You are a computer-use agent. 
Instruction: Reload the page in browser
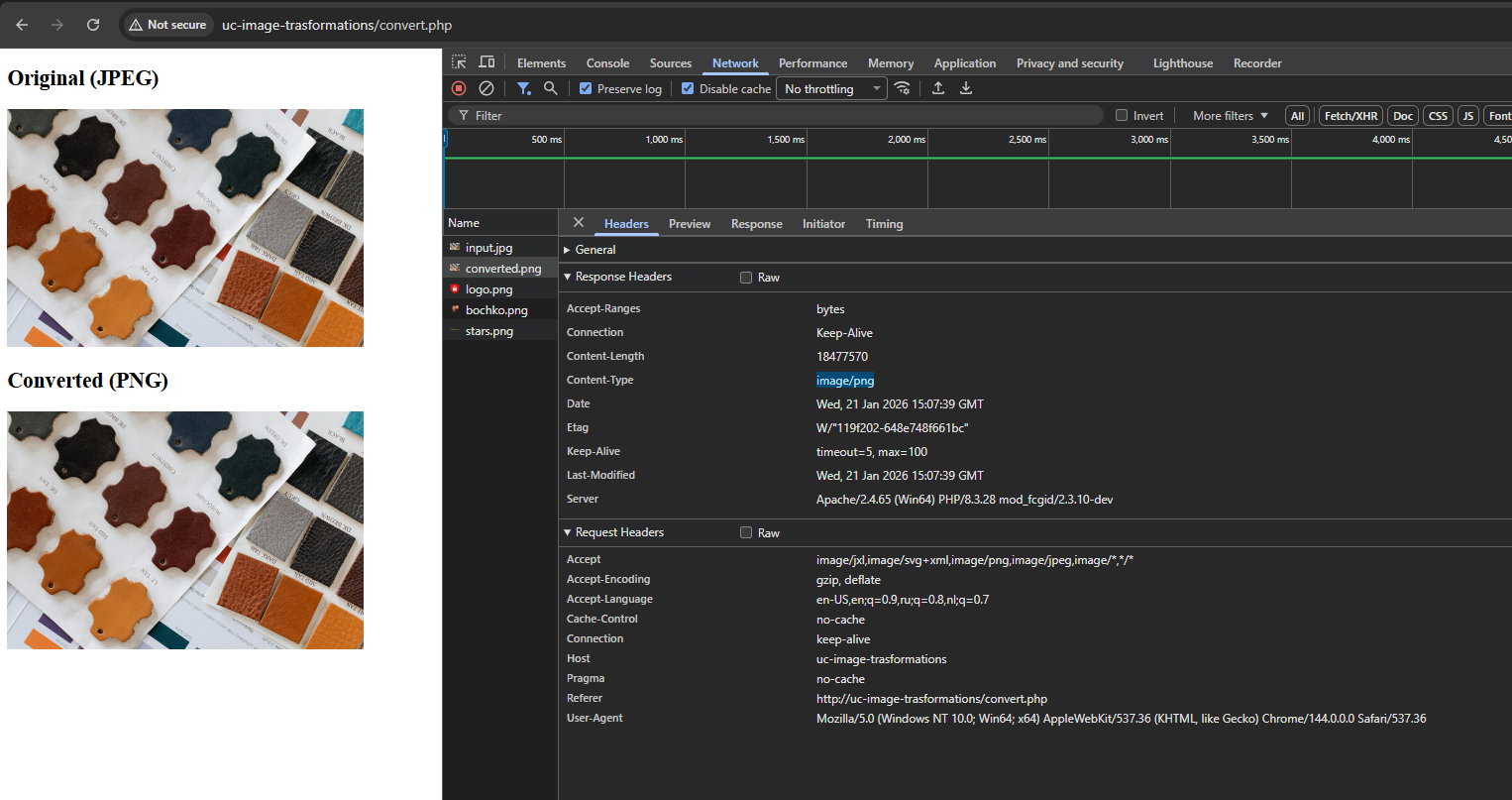coord(93,25)
